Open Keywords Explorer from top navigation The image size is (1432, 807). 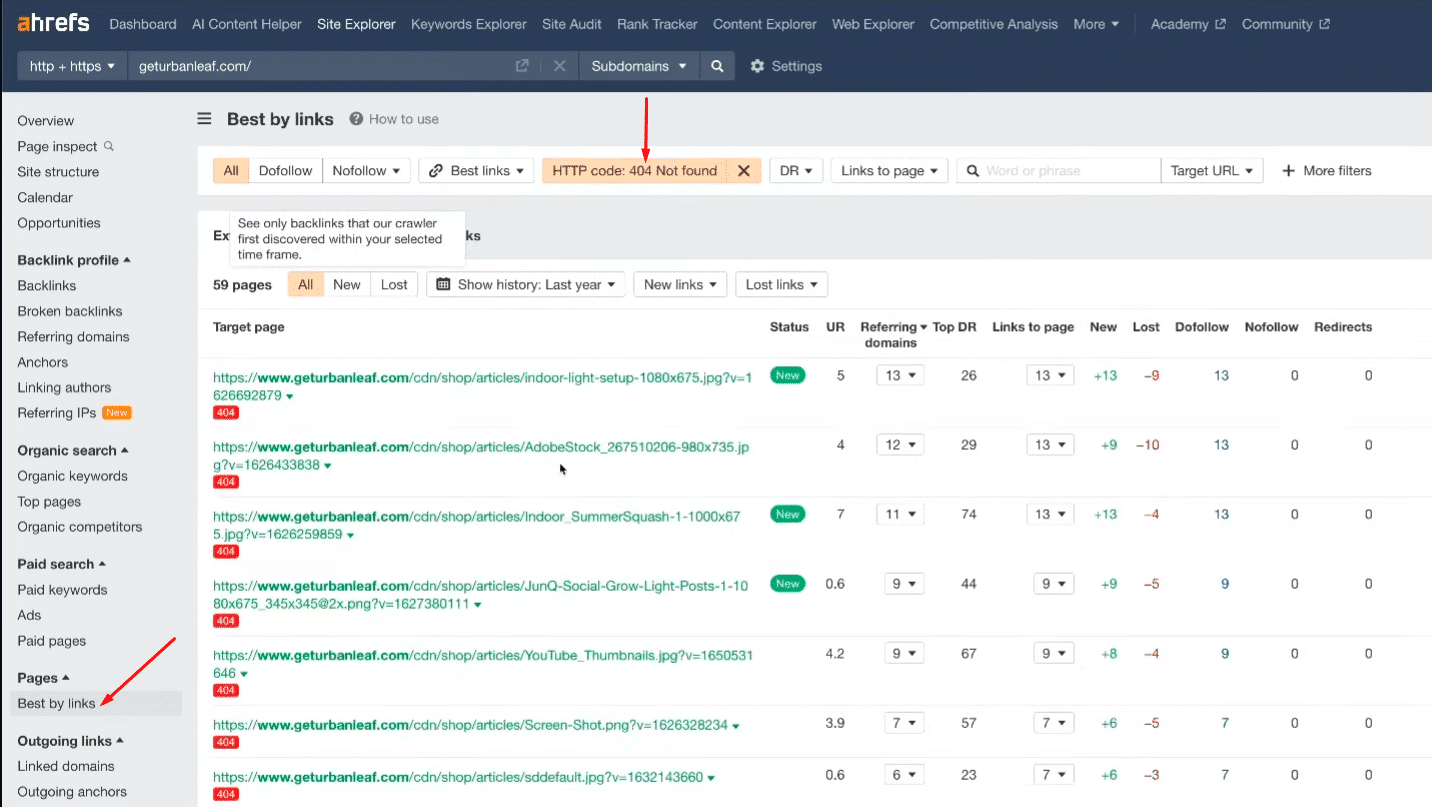468,24
